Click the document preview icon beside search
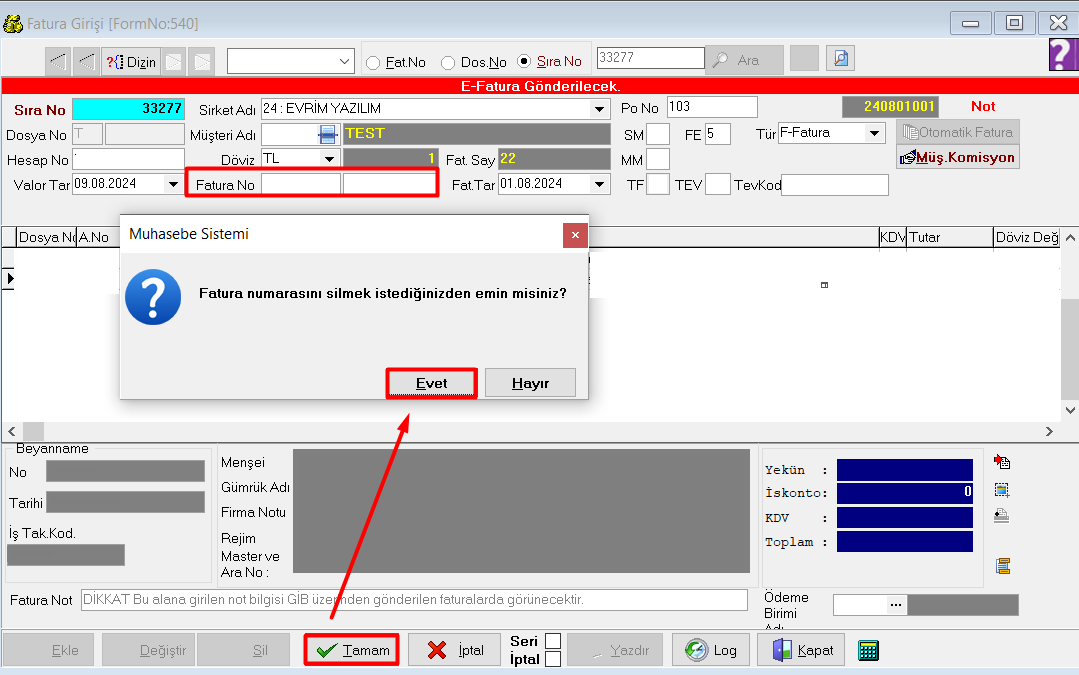The image size is (1079, 675). 840,60
